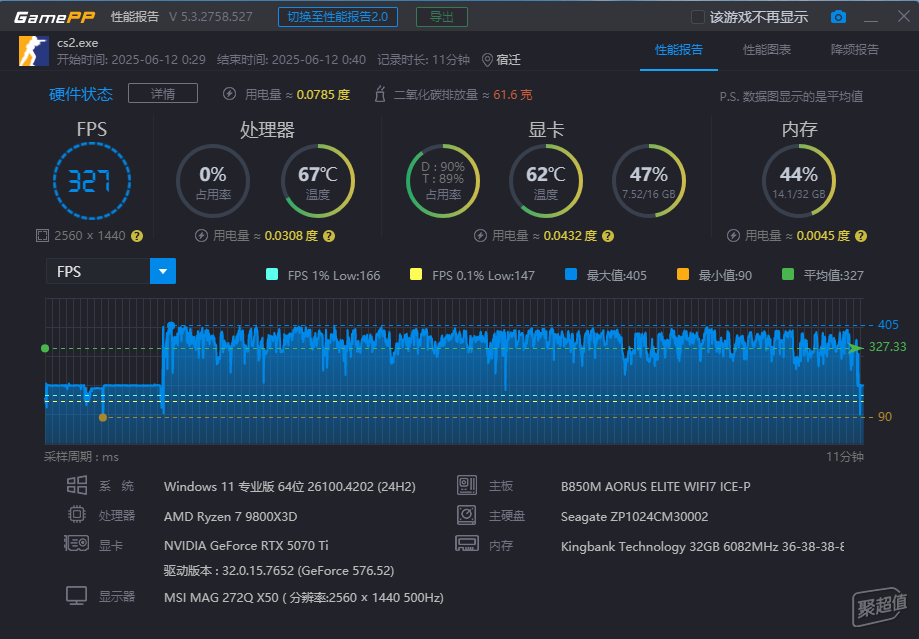Click the driver version 32.0.15.7652 text
The width and height of the screenshot is (919, 639).
tap(279, 570)
